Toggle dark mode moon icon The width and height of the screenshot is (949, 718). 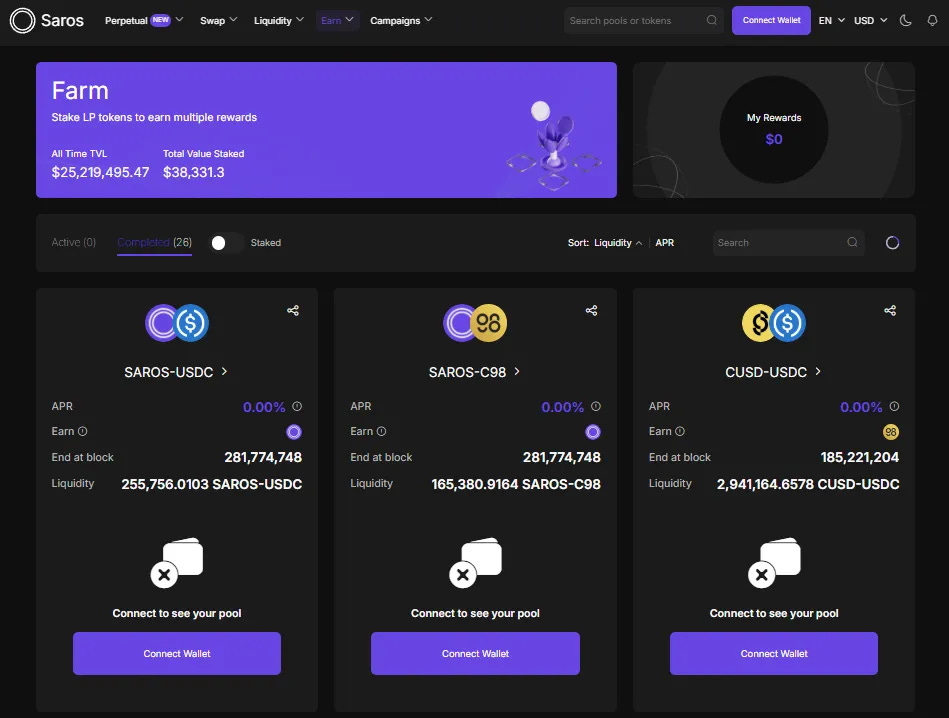[905, 21]
